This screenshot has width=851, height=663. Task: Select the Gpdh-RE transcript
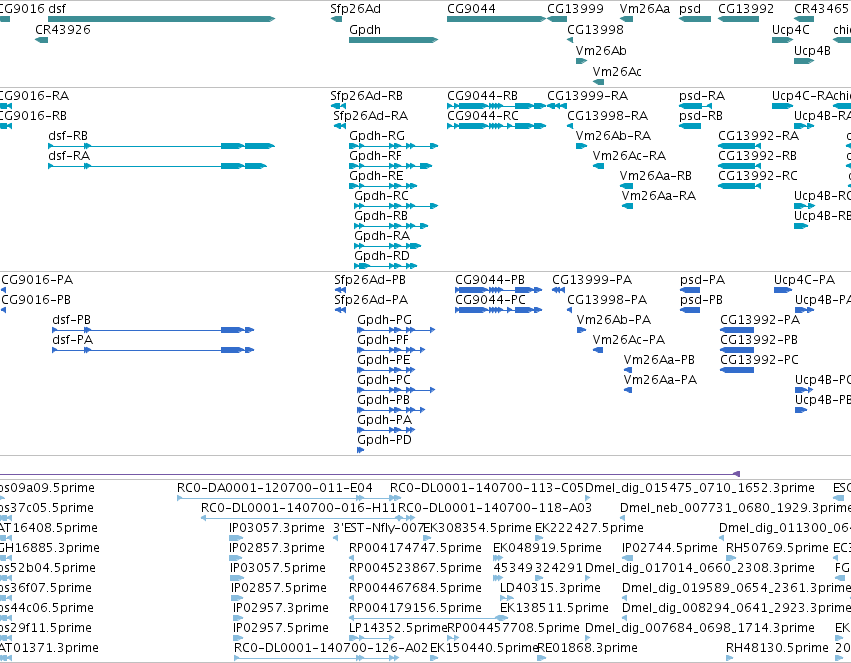(383, 186)
